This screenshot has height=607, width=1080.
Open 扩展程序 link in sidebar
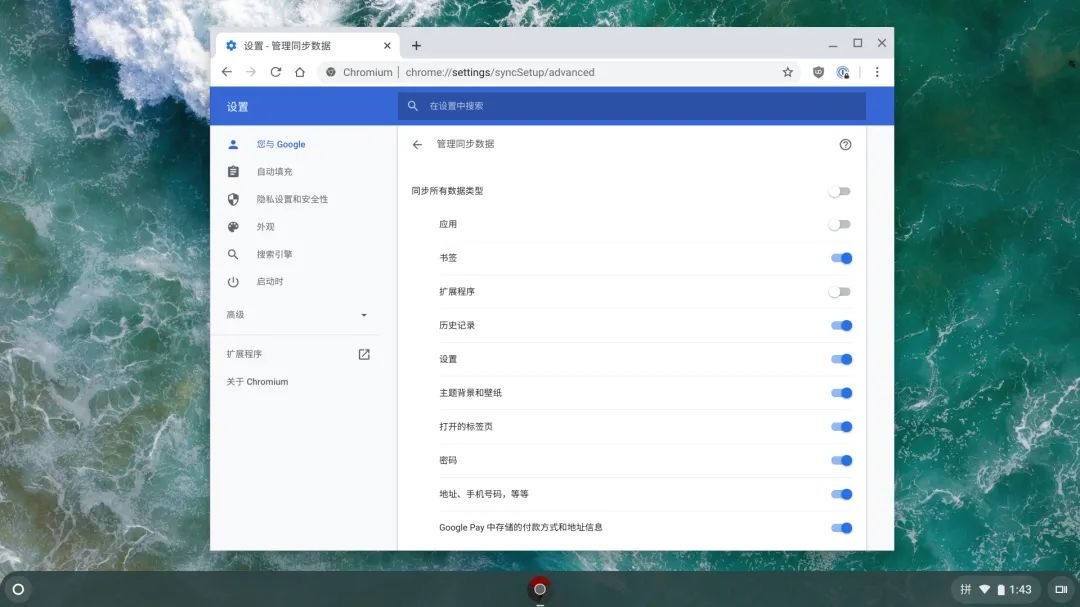pyautogui.click(x=244, y=354)
